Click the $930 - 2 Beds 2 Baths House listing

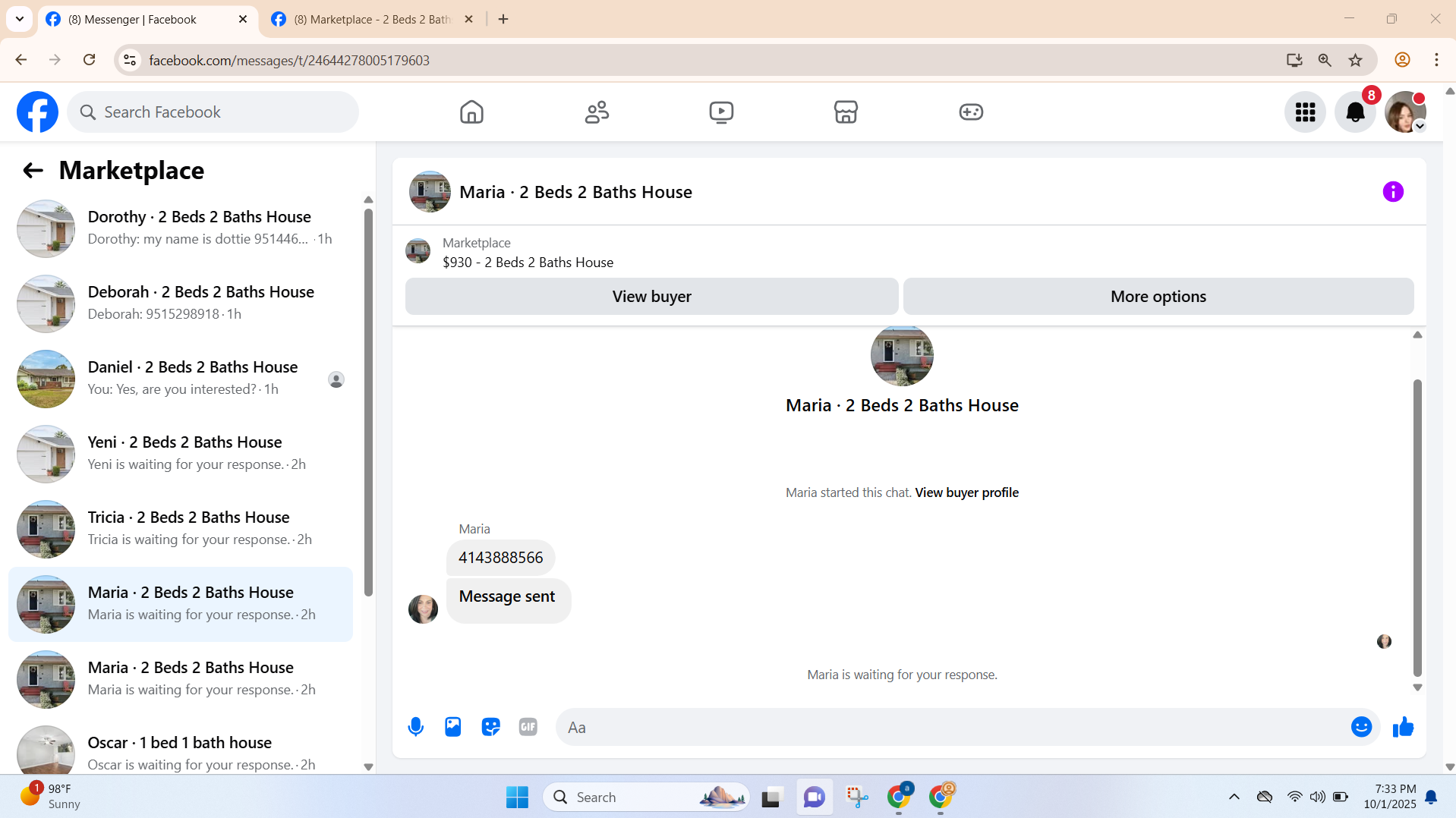528,263
